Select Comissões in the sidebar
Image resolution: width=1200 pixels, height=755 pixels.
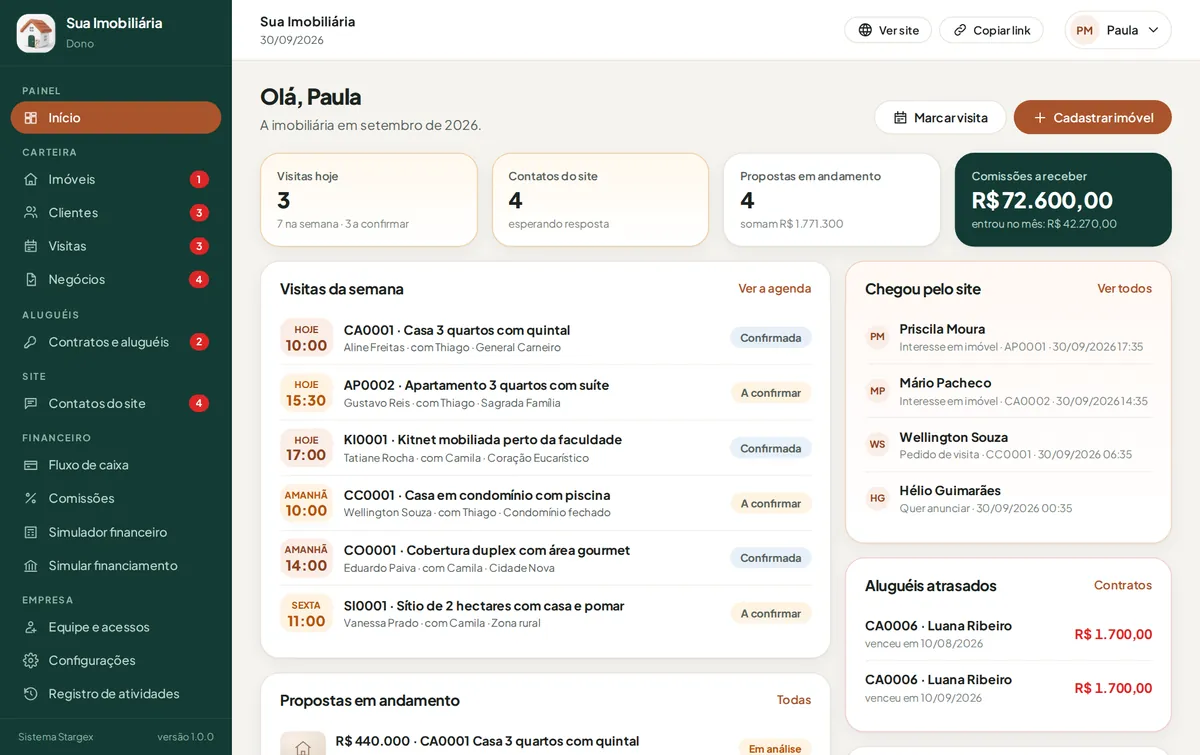[x=116, y=498]
